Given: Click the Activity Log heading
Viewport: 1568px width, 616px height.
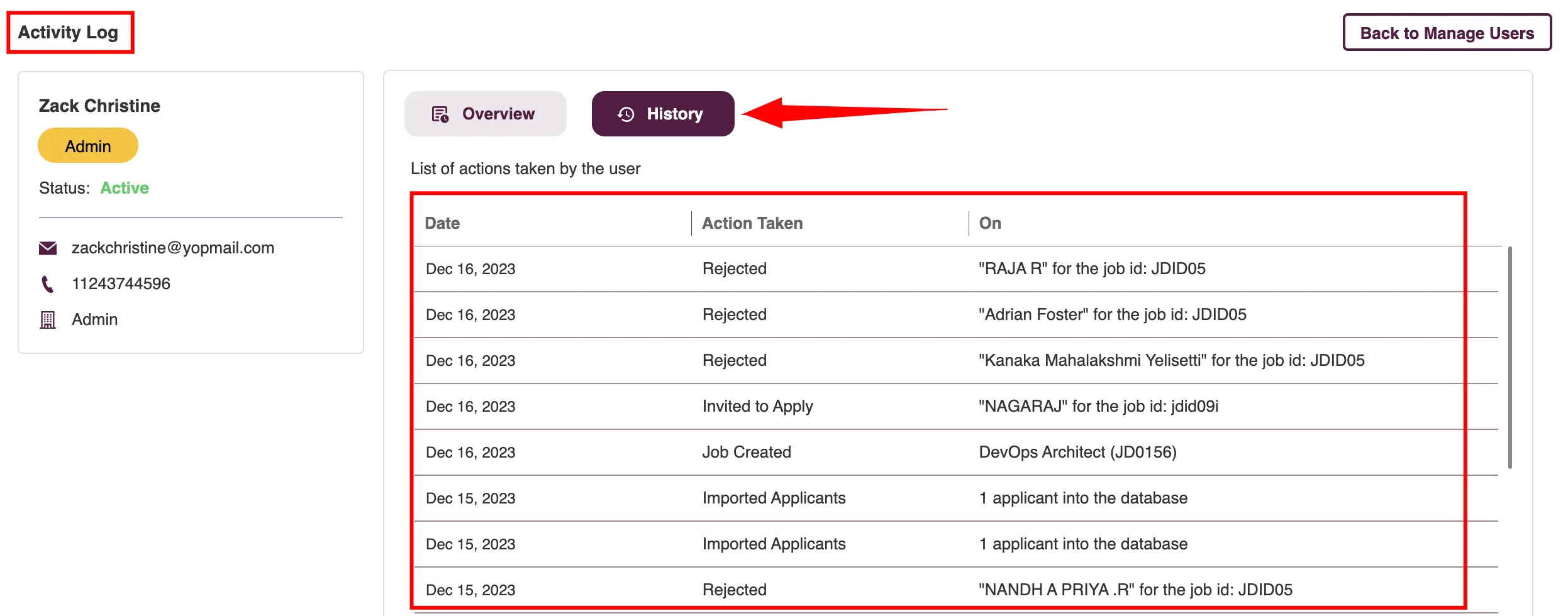Looking at the screenshot, I should (68, 32).
